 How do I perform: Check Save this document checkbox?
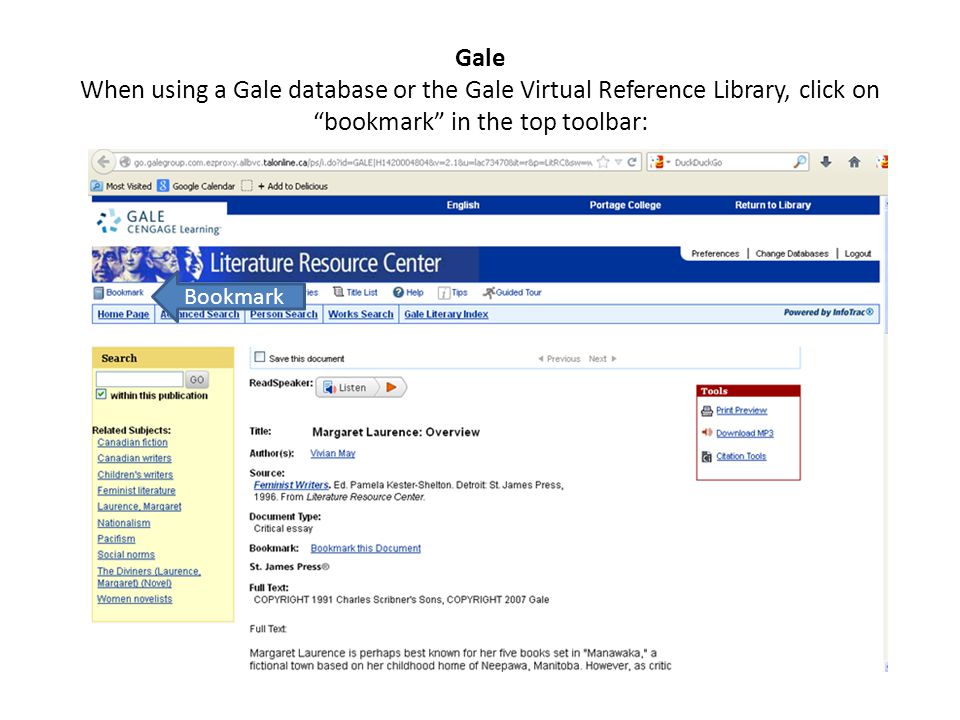point(260,357)
